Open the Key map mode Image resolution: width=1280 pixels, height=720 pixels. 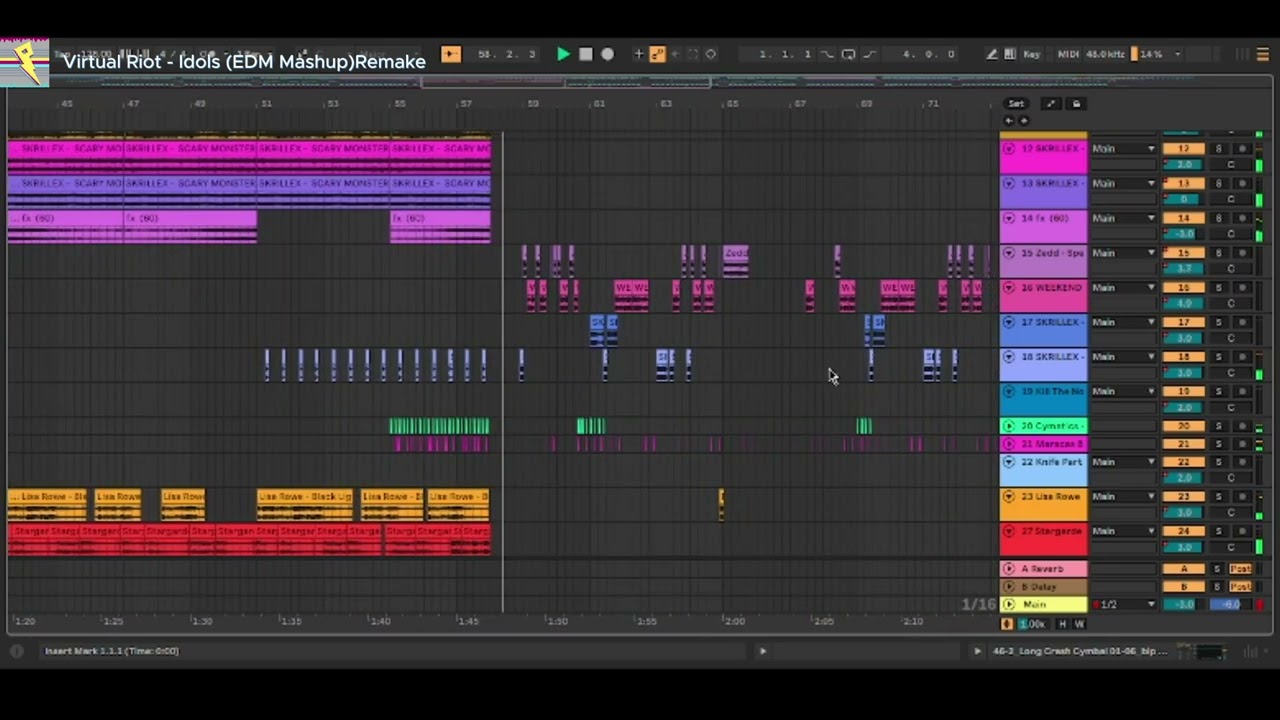(1032, 54)
